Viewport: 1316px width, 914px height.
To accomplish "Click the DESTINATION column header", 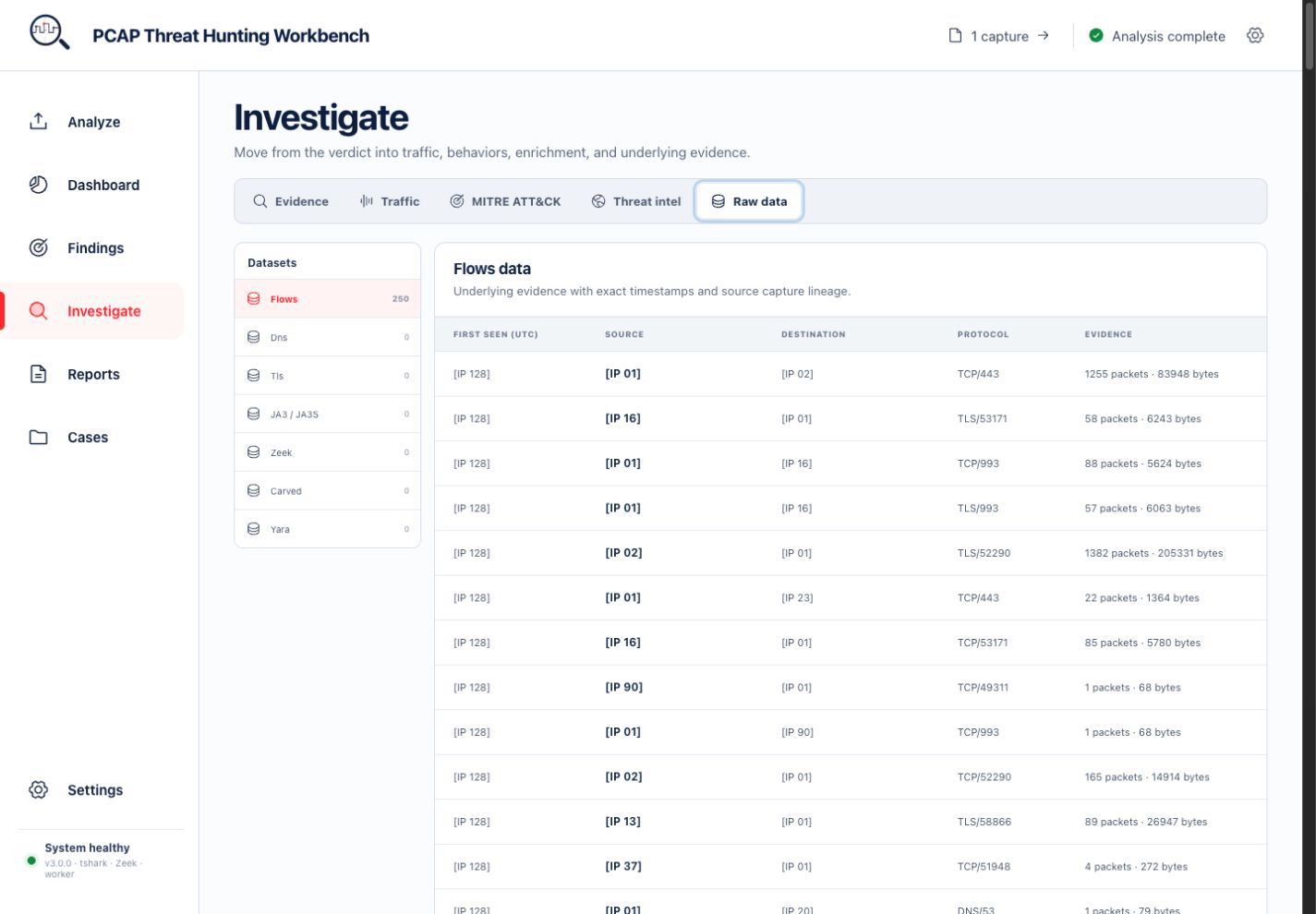I will click(813, 334).
